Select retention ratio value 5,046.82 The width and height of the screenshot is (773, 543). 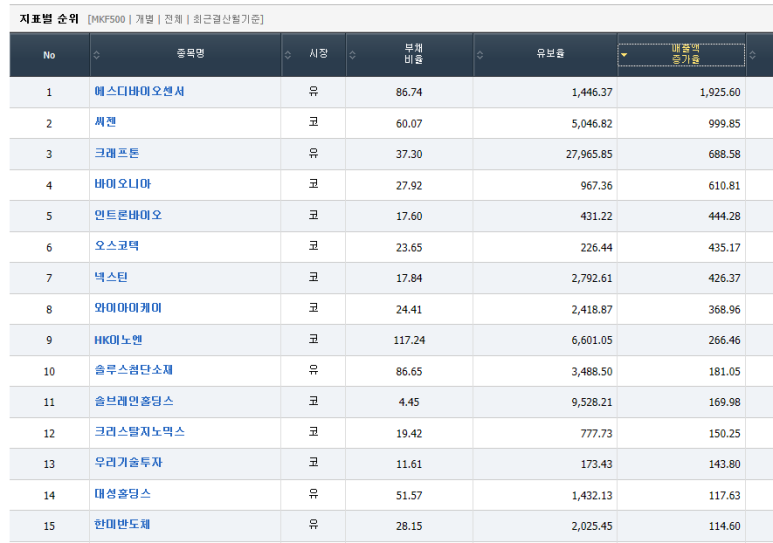click(x=592, y=123)
